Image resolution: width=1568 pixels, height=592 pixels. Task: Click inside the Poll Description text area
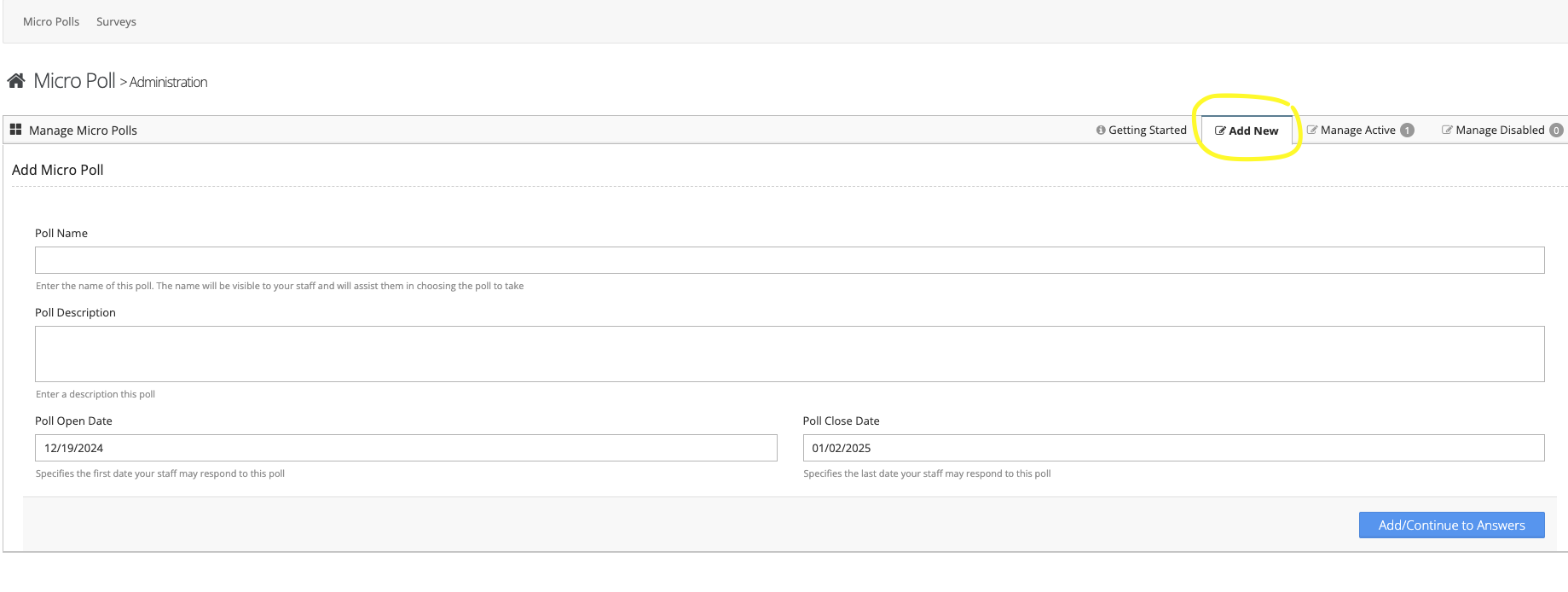(x=790, y=354)
